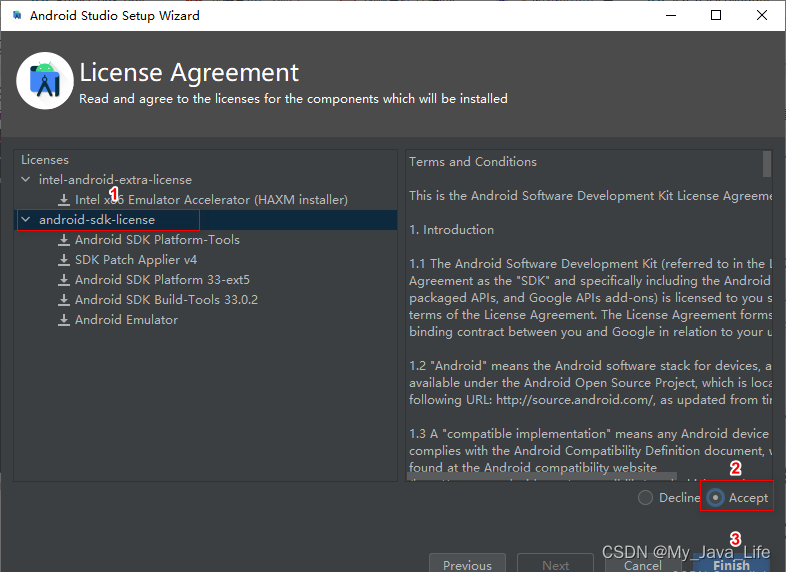The image size is (786, 572).
Task: Click the horizontal scrollbar of license text
Action: click(x=542, y=476)
